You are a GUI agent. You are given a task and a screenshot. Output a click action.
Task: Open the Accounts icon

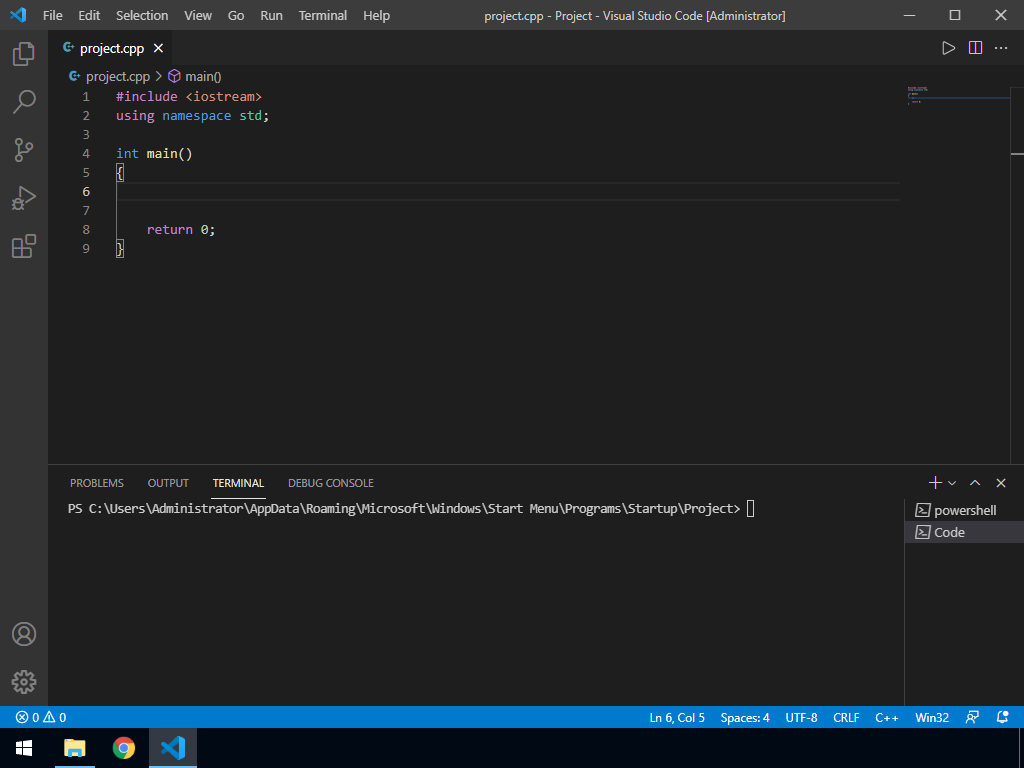24,634
